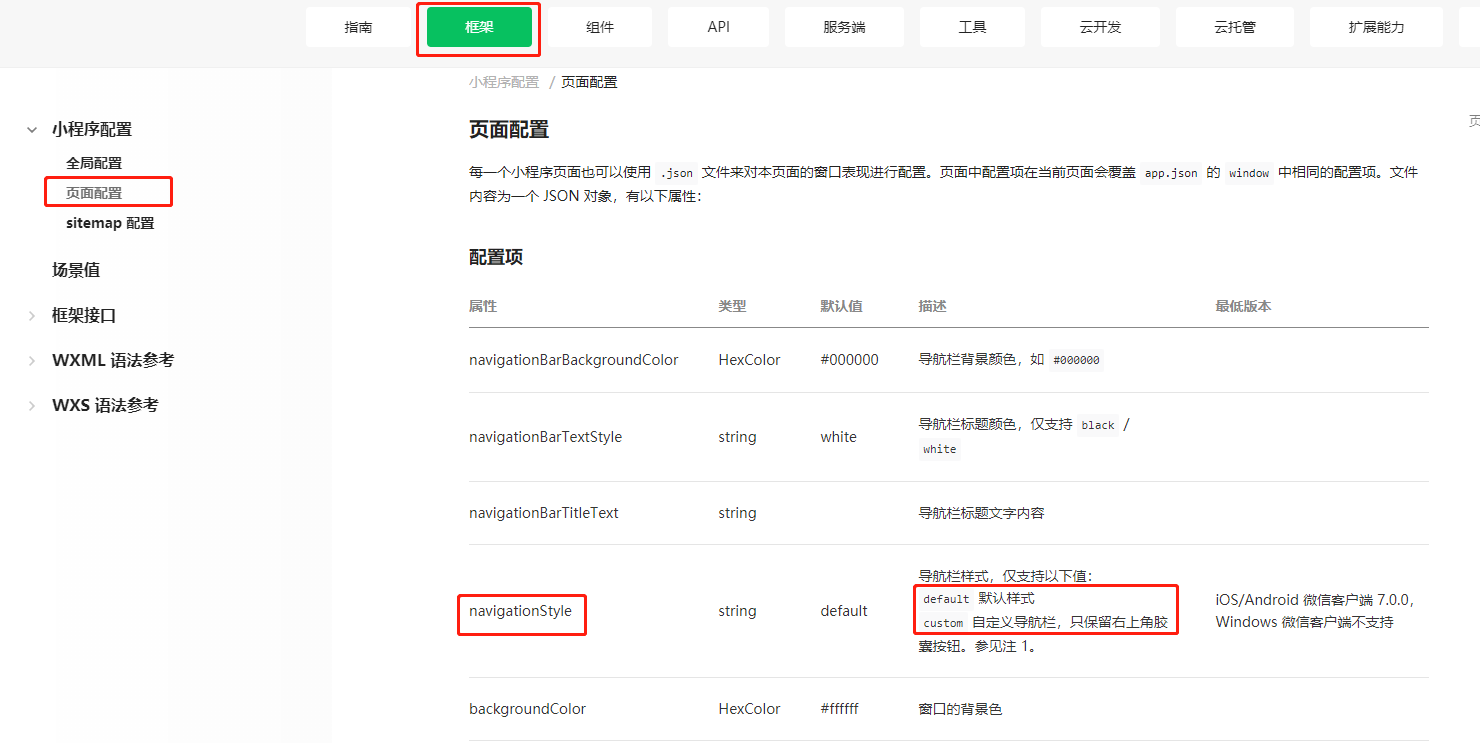The height and width of the screenshot is (743, 1480).
Task: Expand the WXS 语法参考 arrow
Action: click(x=32, y=405)
